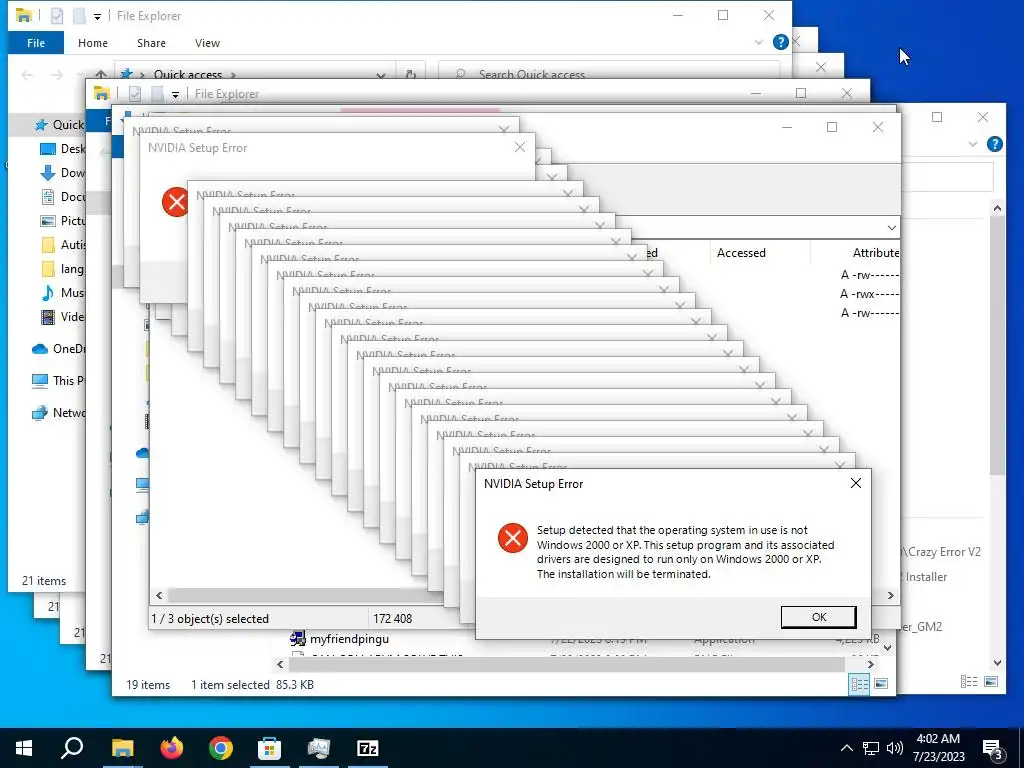Click the Accessed column header

[741, 253]
